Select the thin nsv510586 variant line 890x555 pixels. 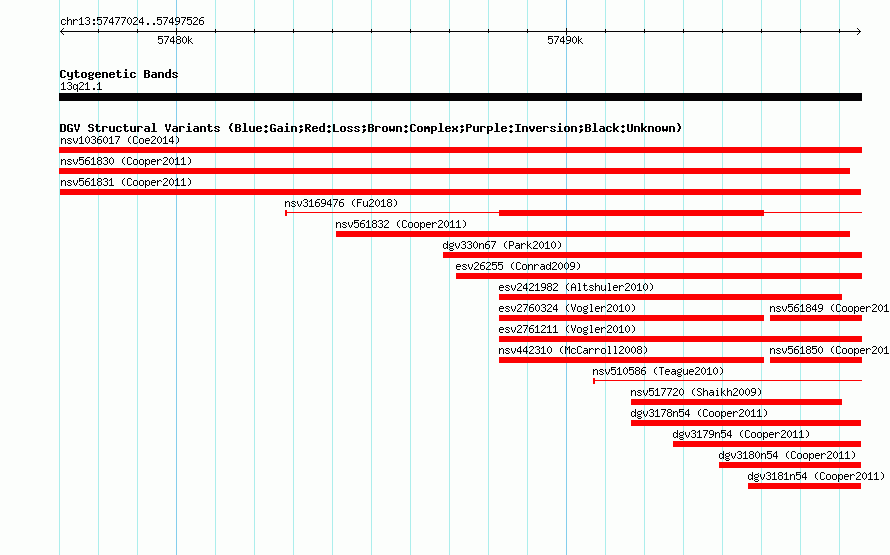click(728, 381)
